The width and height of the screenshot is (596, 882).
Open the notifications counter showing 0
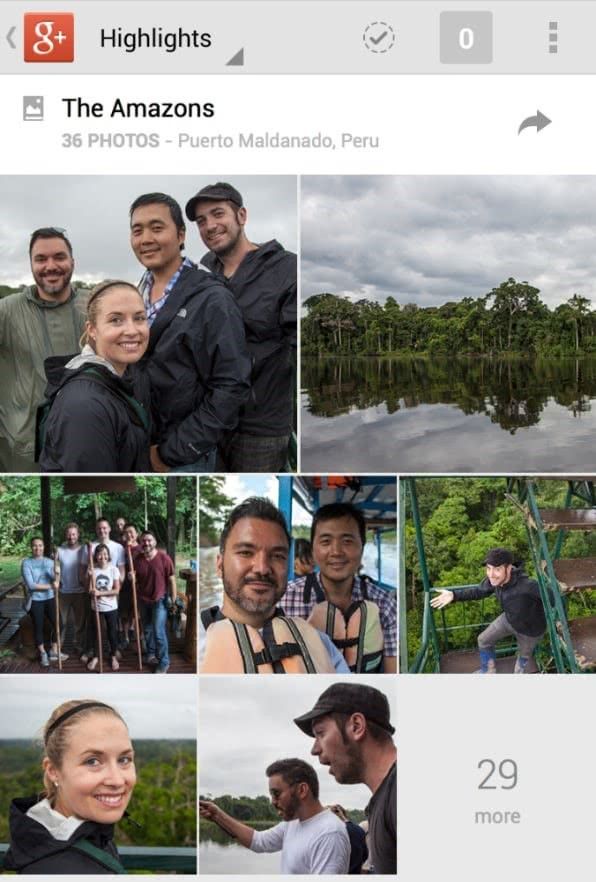click(x=466, y=38)
